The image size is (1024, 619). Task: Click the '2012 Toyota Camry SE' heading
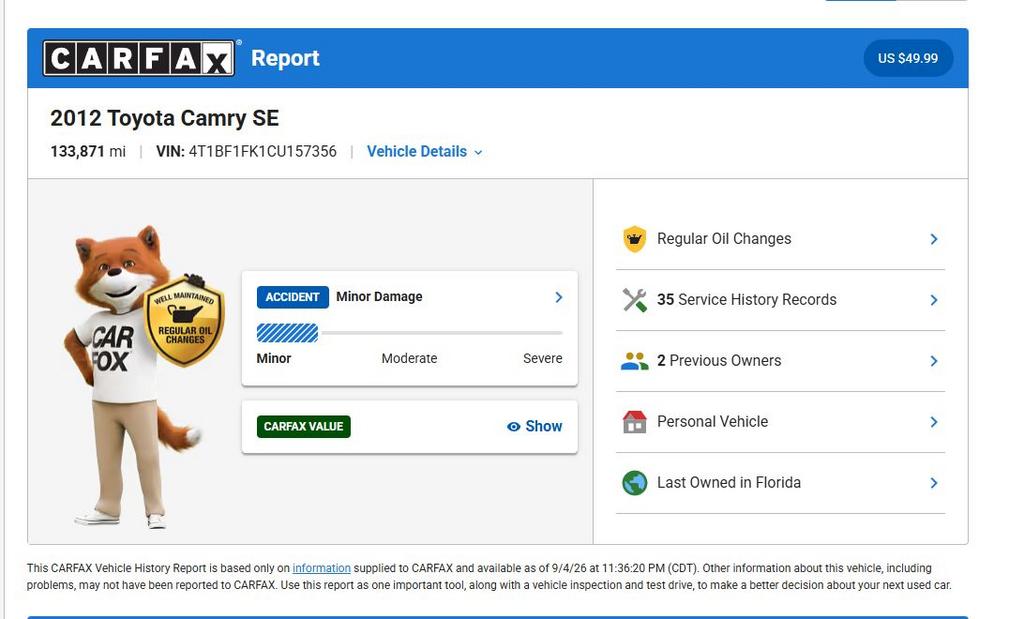[x=165, y=118]
